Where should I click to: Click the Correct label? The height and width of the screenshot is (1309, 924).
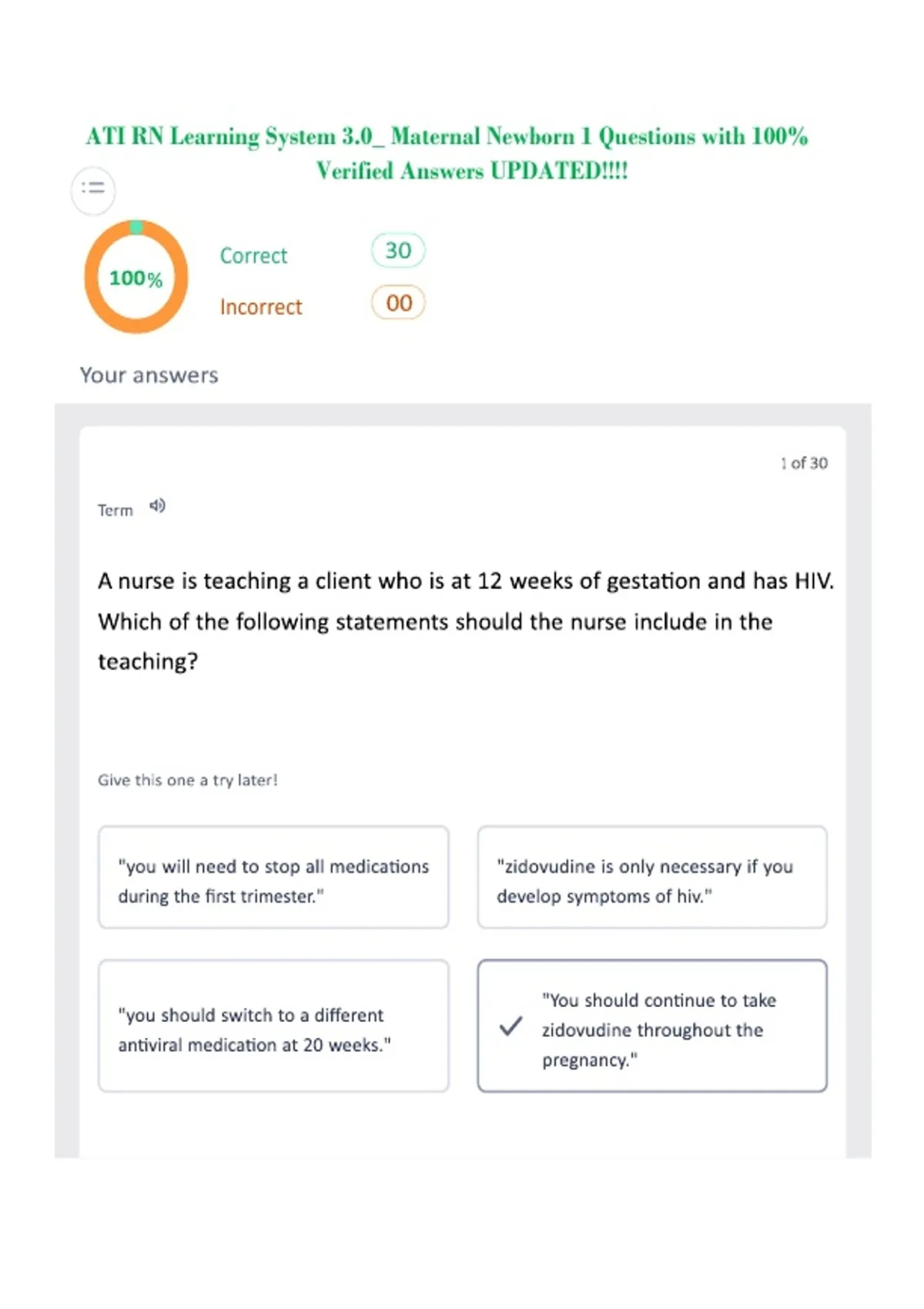(253, 256)
